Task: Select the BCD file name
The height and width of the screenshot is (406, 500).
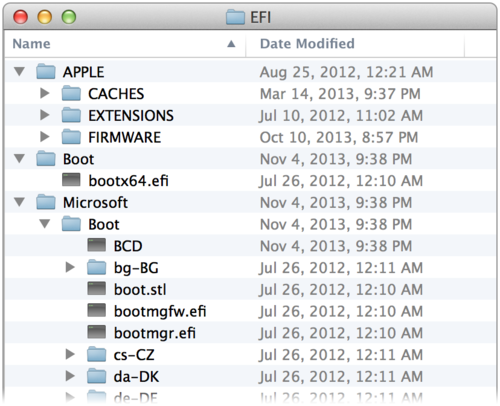Action: (x=128, y=246)
